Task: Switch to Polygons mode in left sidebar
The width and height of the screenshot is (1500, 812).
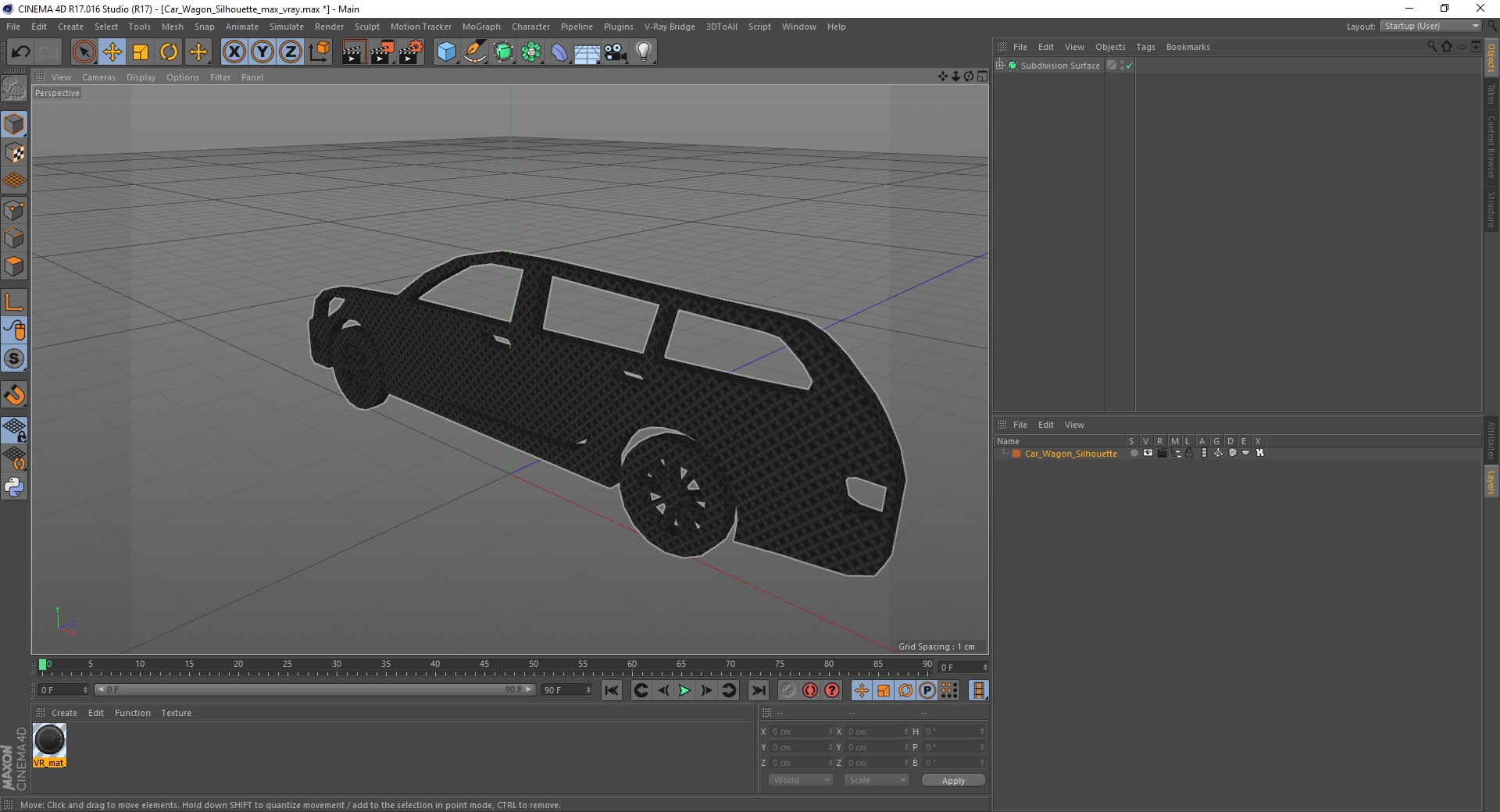Action: point(14,267)
